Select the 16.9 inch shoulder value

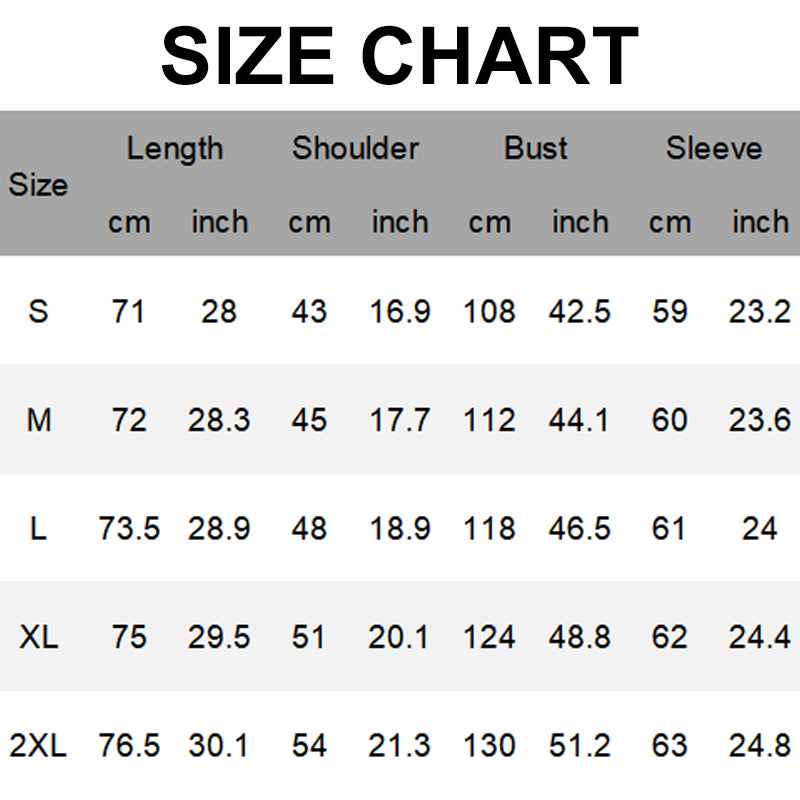[400, 311]
